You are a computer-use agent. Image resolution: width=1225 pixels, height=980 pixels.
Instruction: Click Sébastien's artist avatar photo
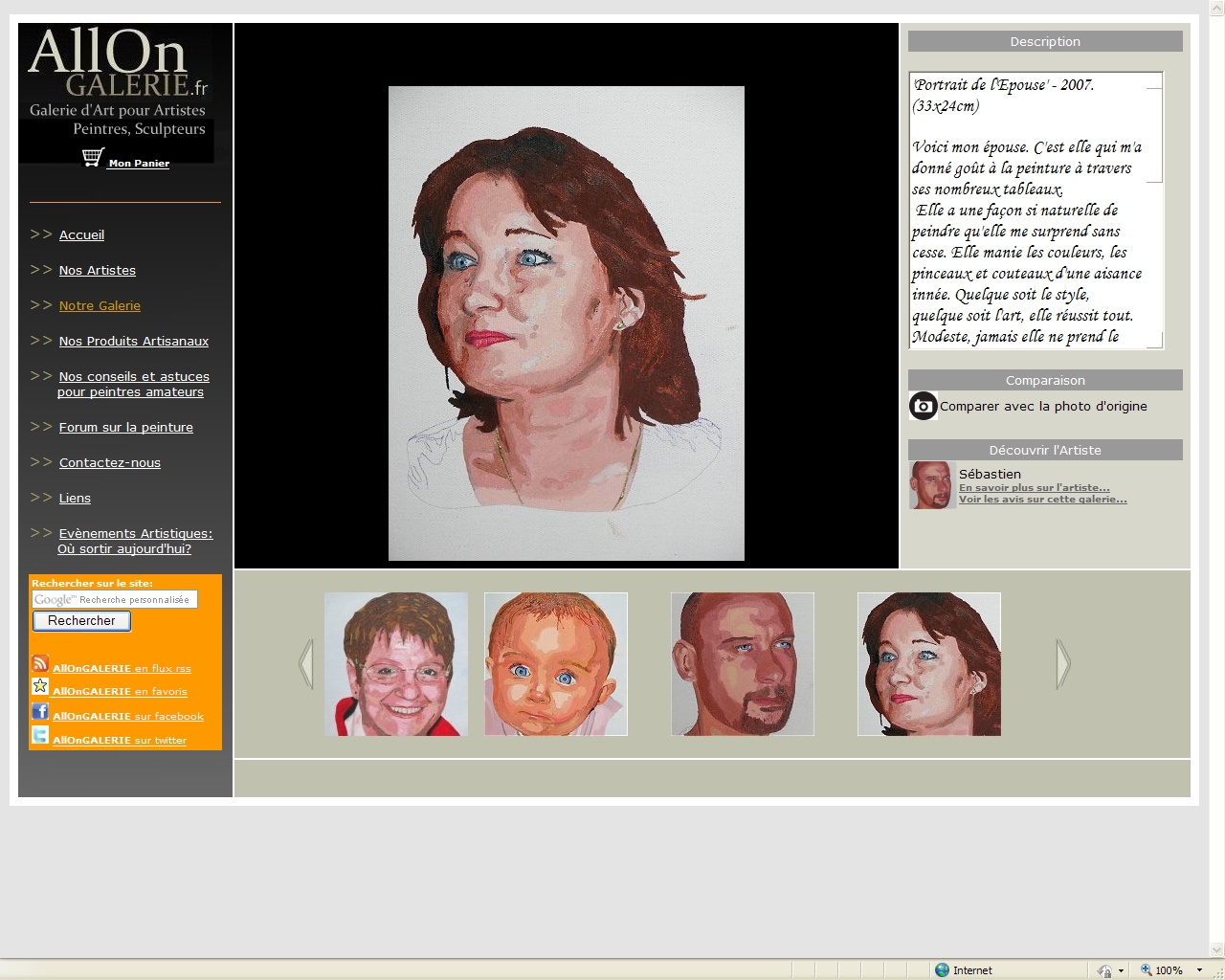click(930, 485)
